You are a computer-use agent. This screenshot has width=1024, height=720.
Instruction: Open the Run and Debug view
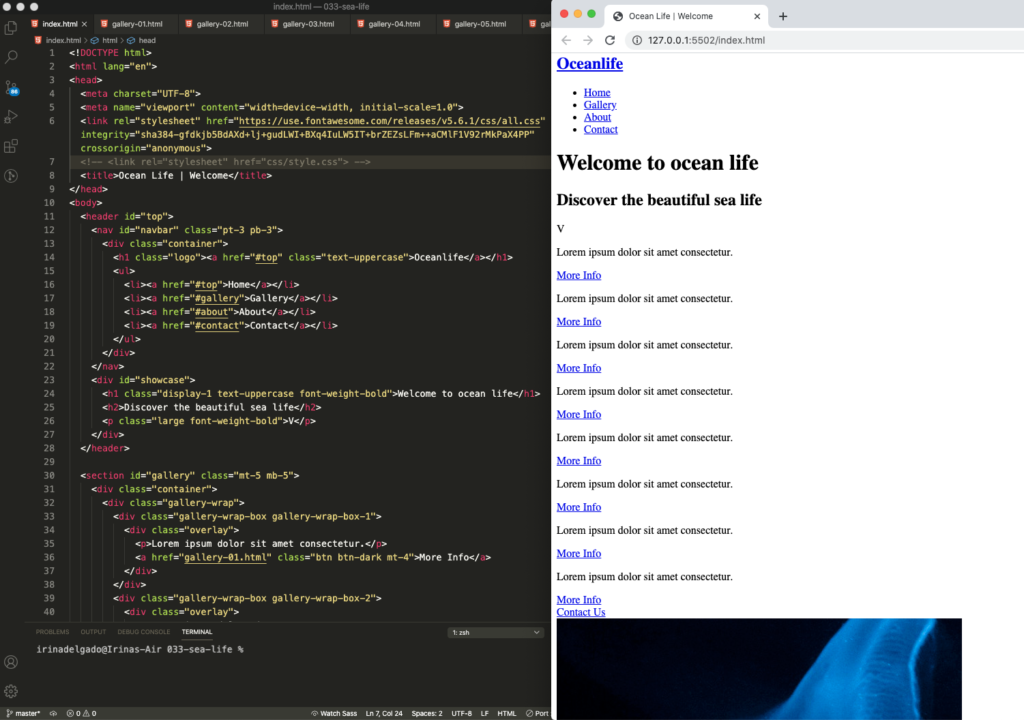[x=11, y=117]
